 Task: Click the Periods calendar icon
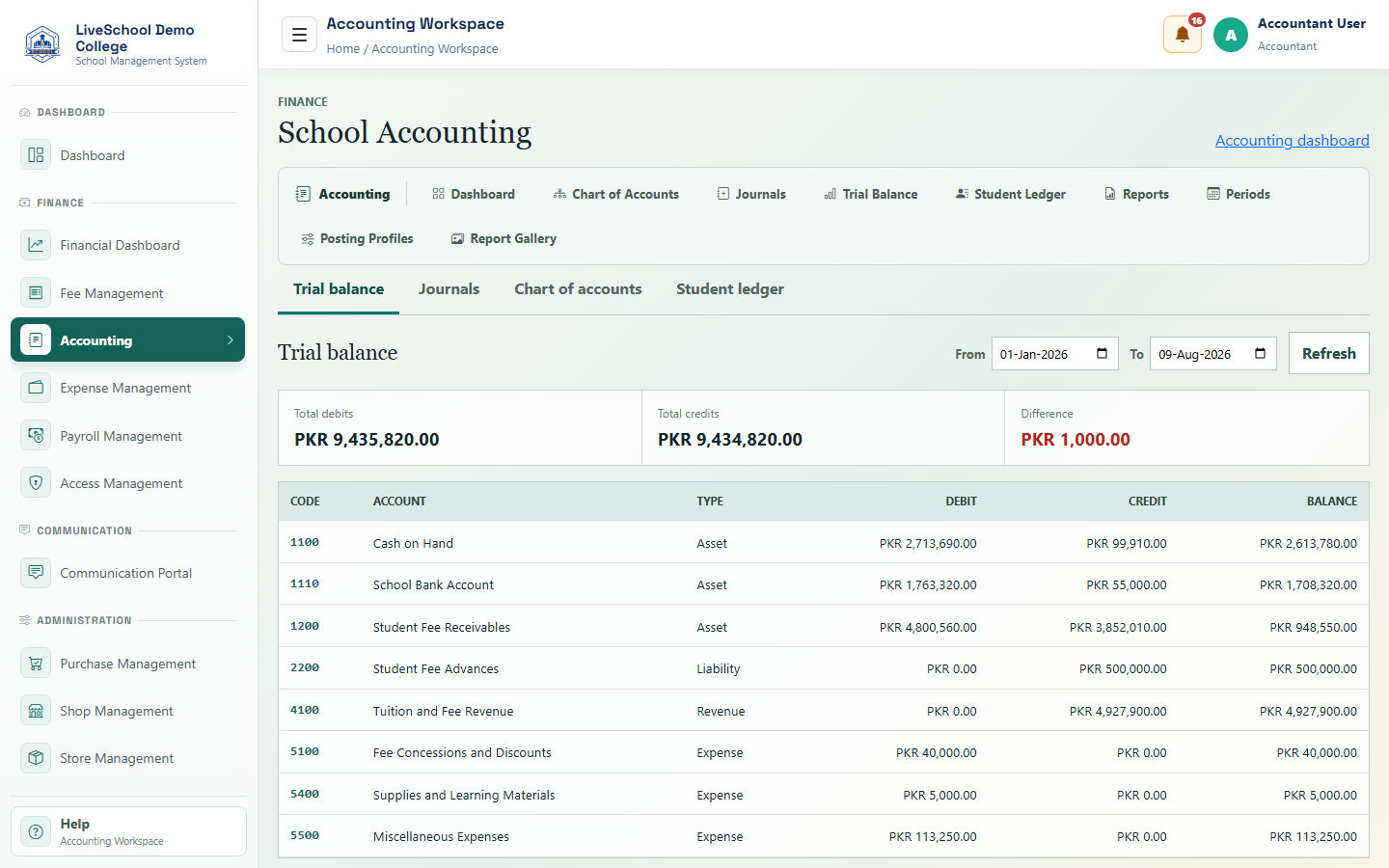[1213, 194]
